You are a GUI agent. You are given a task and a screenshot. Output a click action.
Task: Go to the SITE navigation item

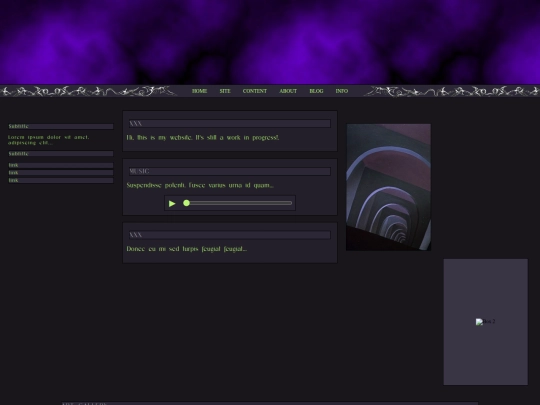pos(225,91)
